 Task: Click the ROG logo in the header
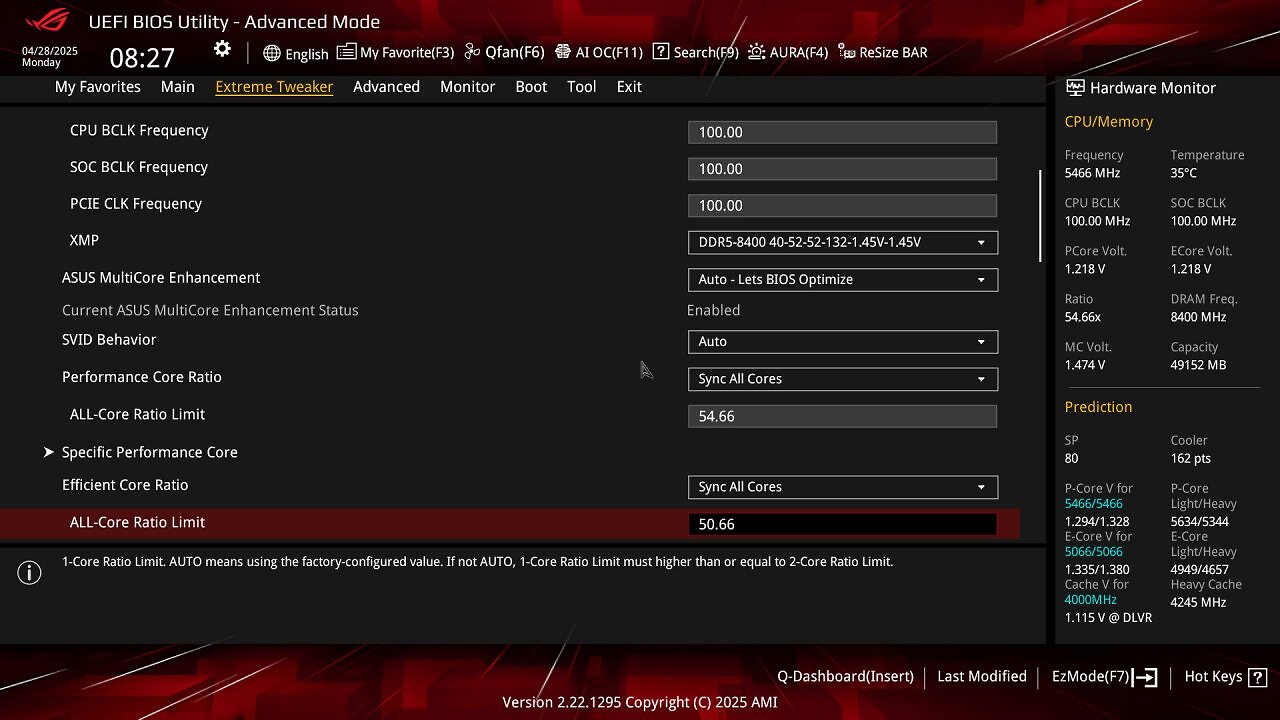(x=47, y=20)
